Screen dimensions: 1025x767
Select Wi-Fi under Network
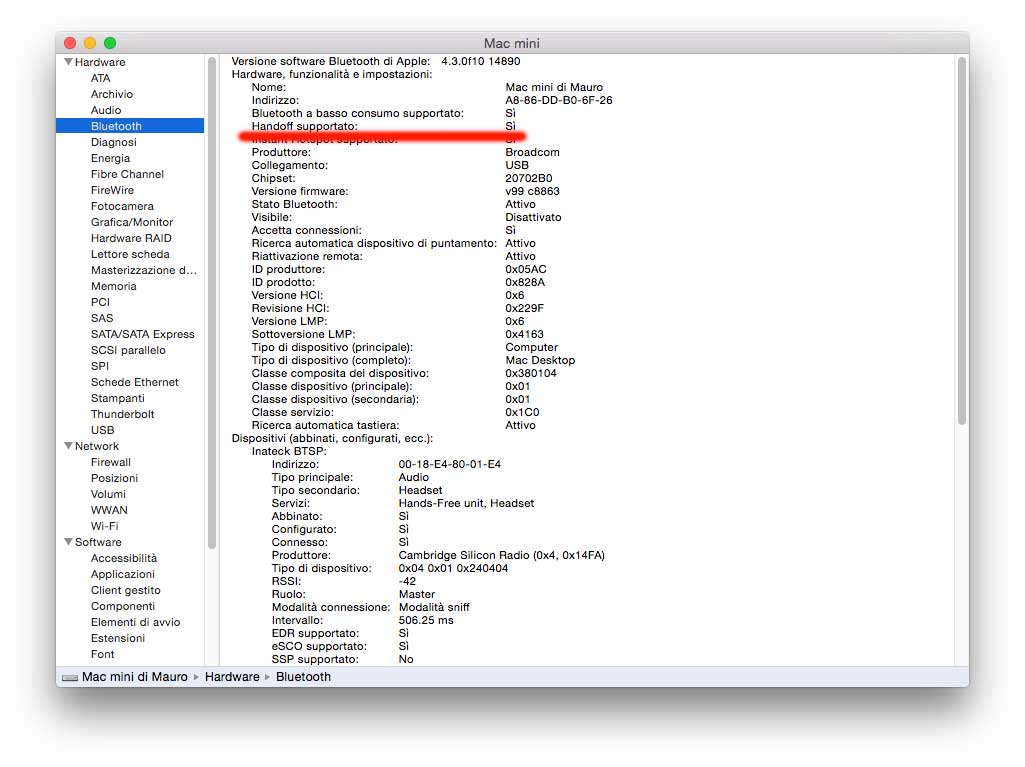click(104, 526)
